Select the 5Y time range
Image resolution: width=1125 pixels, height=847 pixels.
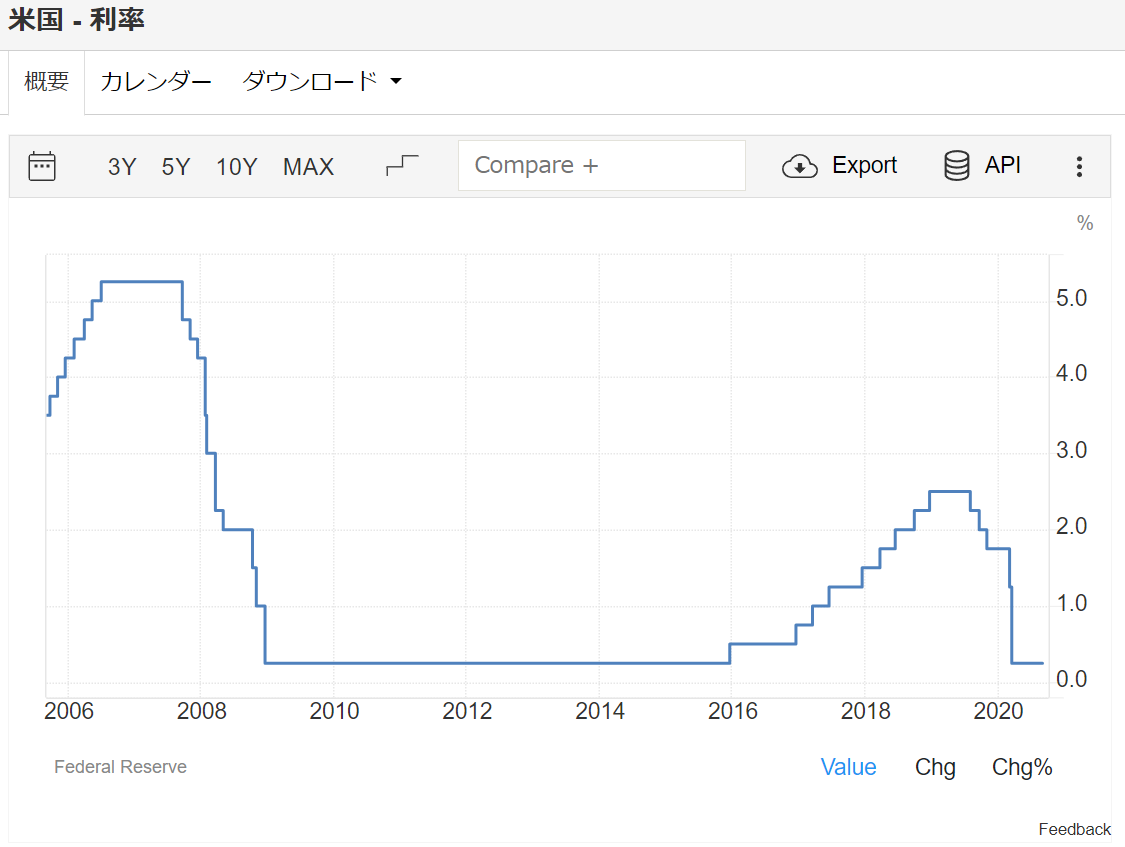pyautogui.click(x=176, y=167)
